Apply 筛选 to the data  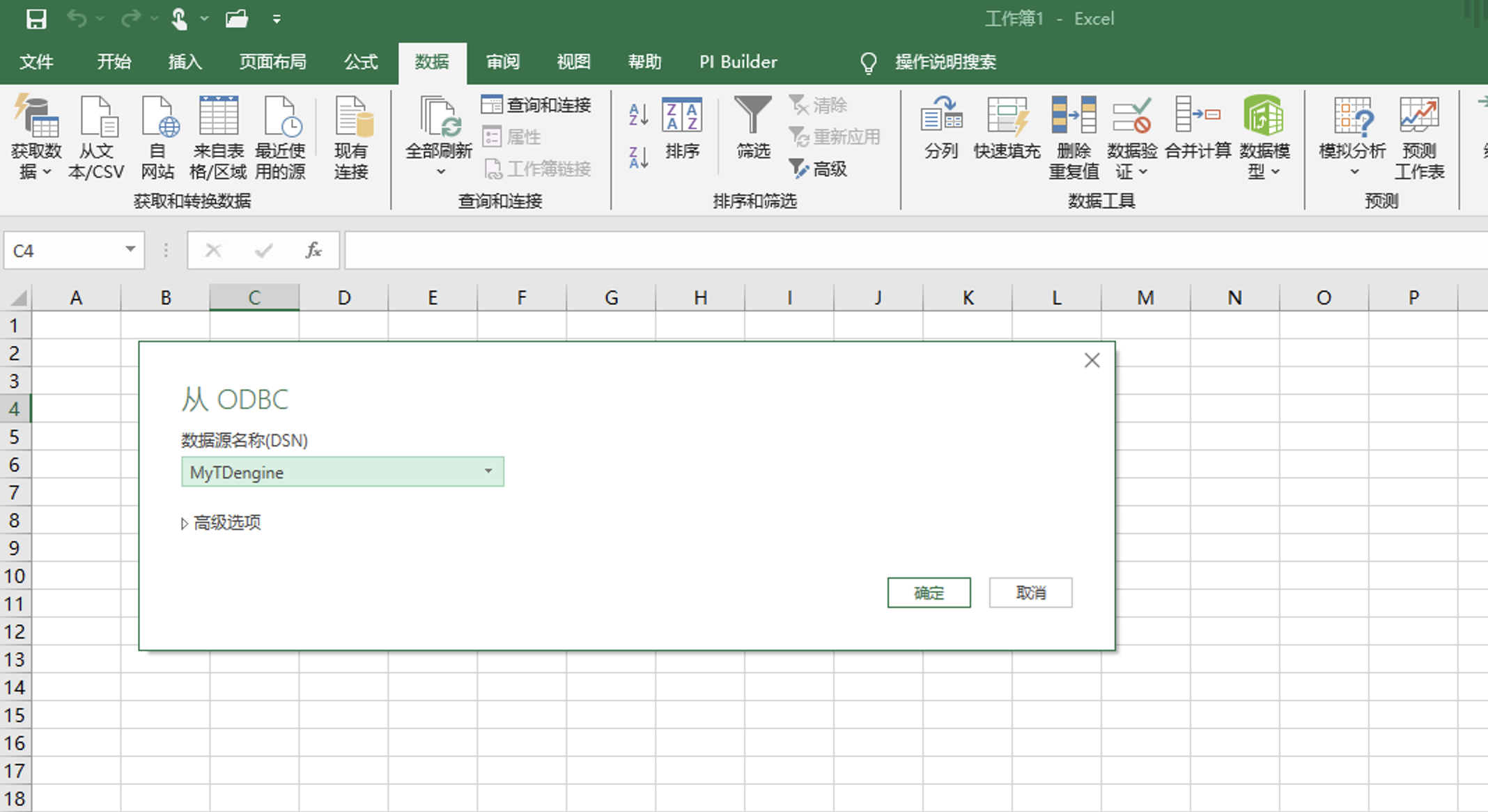point(752,132)
